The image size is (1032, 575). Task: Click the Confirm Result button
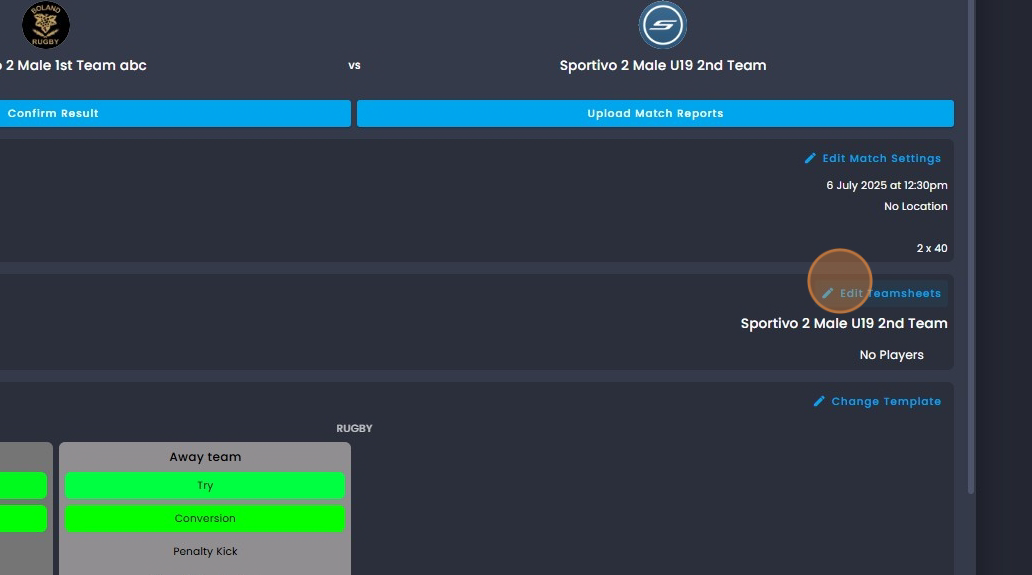pos(175,113)
